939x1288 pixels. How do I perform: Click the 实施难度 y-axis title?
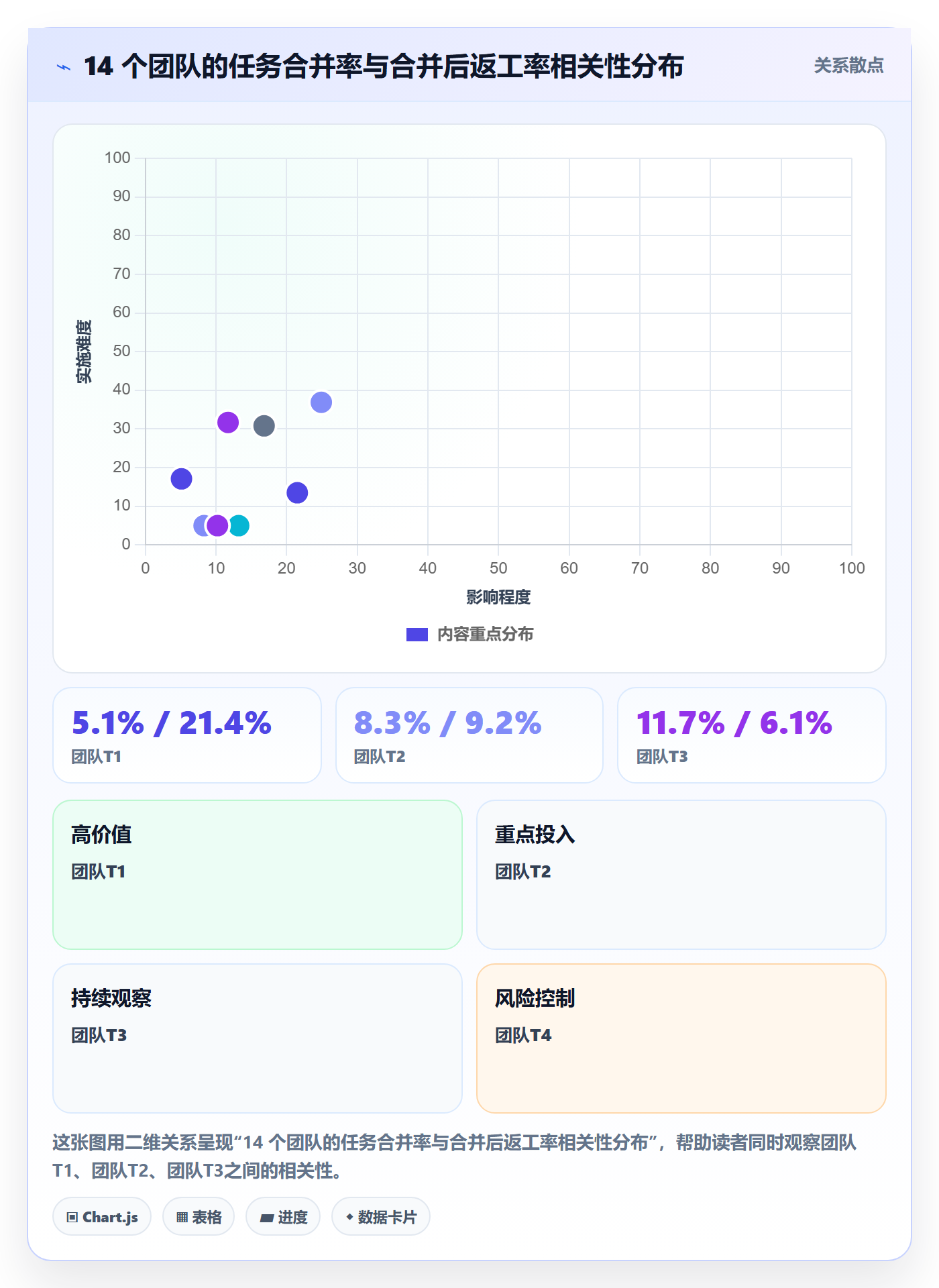coord(84,352)
